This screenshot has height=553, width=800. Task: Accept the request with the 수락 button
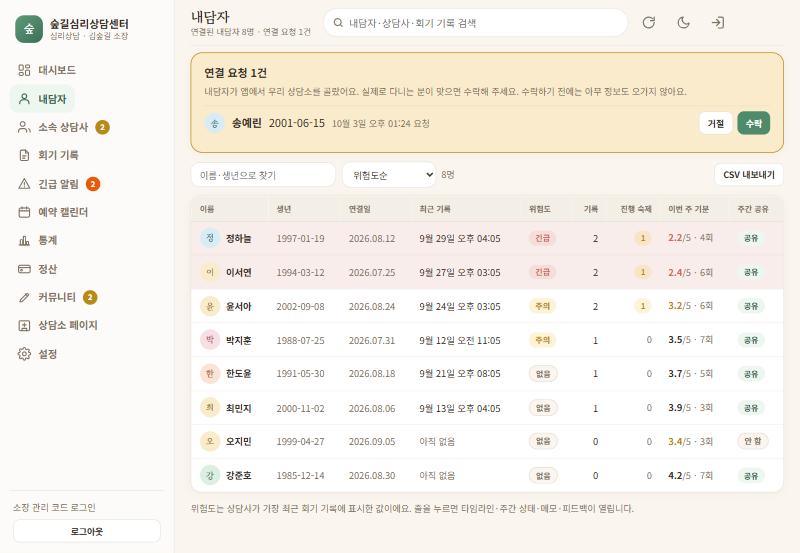pyautogui.click(x=754, y=123)
